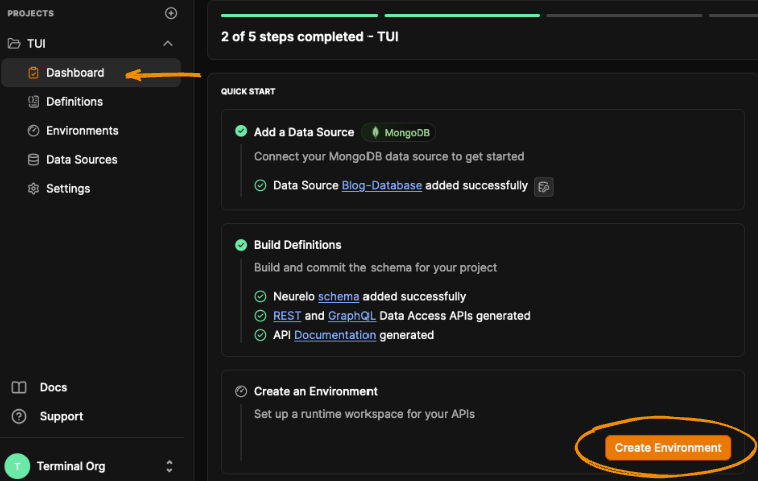Click the Data Sources database icon

pyautogui.click(x=34, y=160)
